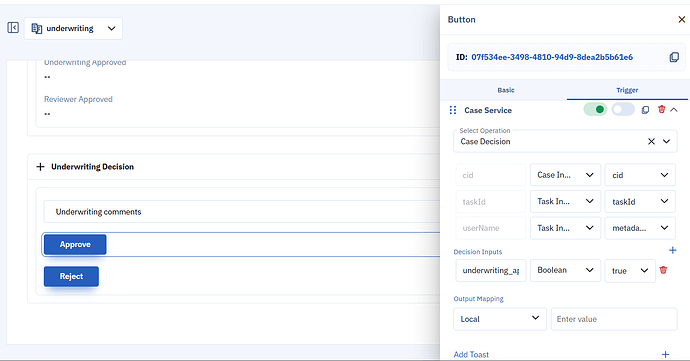
Task: Enable the grey Case Service toggle
Action: pyautogui.click(x=623, y=109)
